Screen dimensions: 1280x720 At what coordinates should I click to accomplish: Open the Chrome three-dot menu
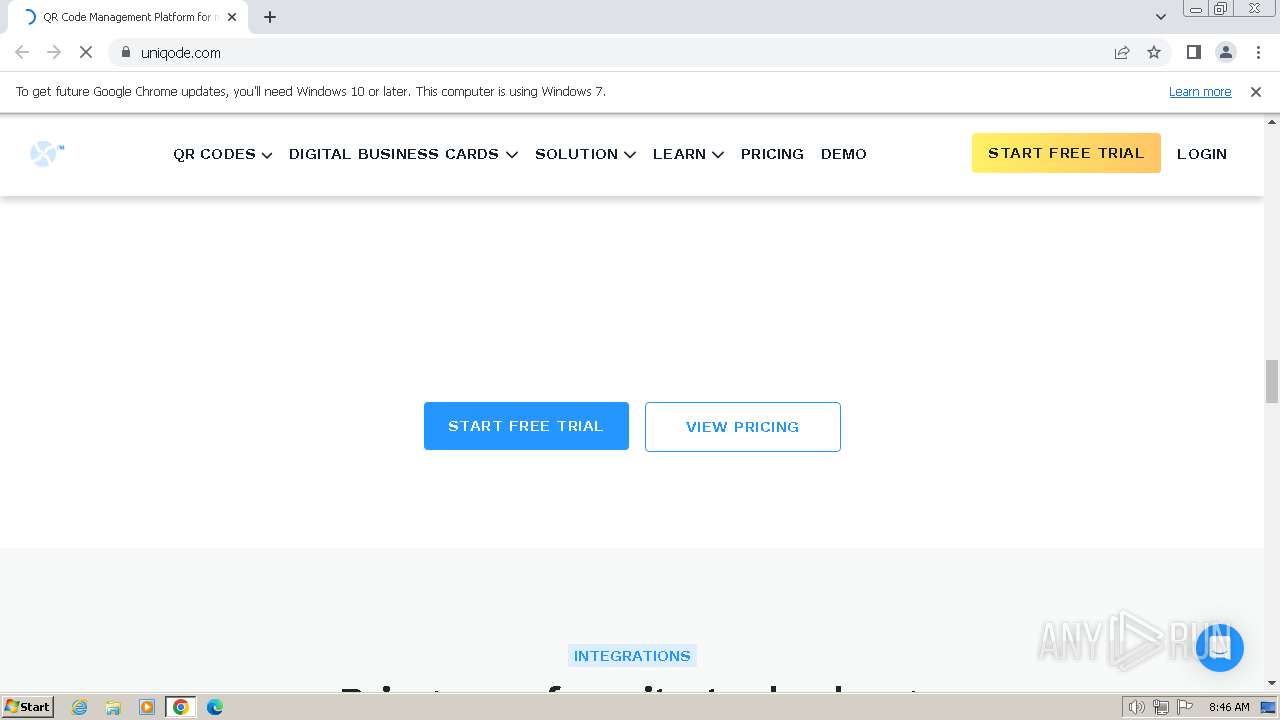(x=1257, y=52)
